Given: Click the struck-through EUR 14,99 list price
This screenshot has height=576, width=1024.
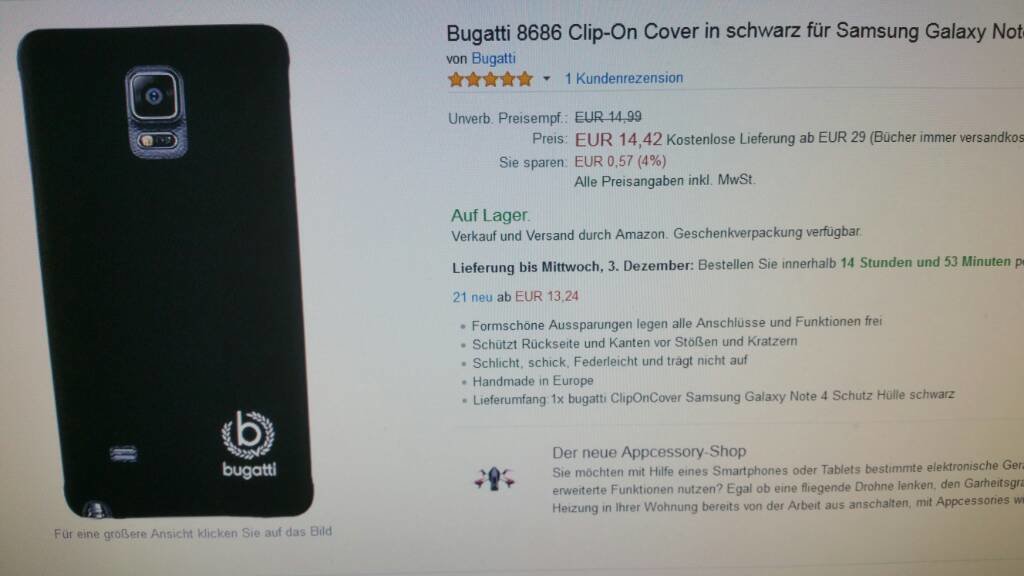Looking at the screenshot, I should coord(608,118).
